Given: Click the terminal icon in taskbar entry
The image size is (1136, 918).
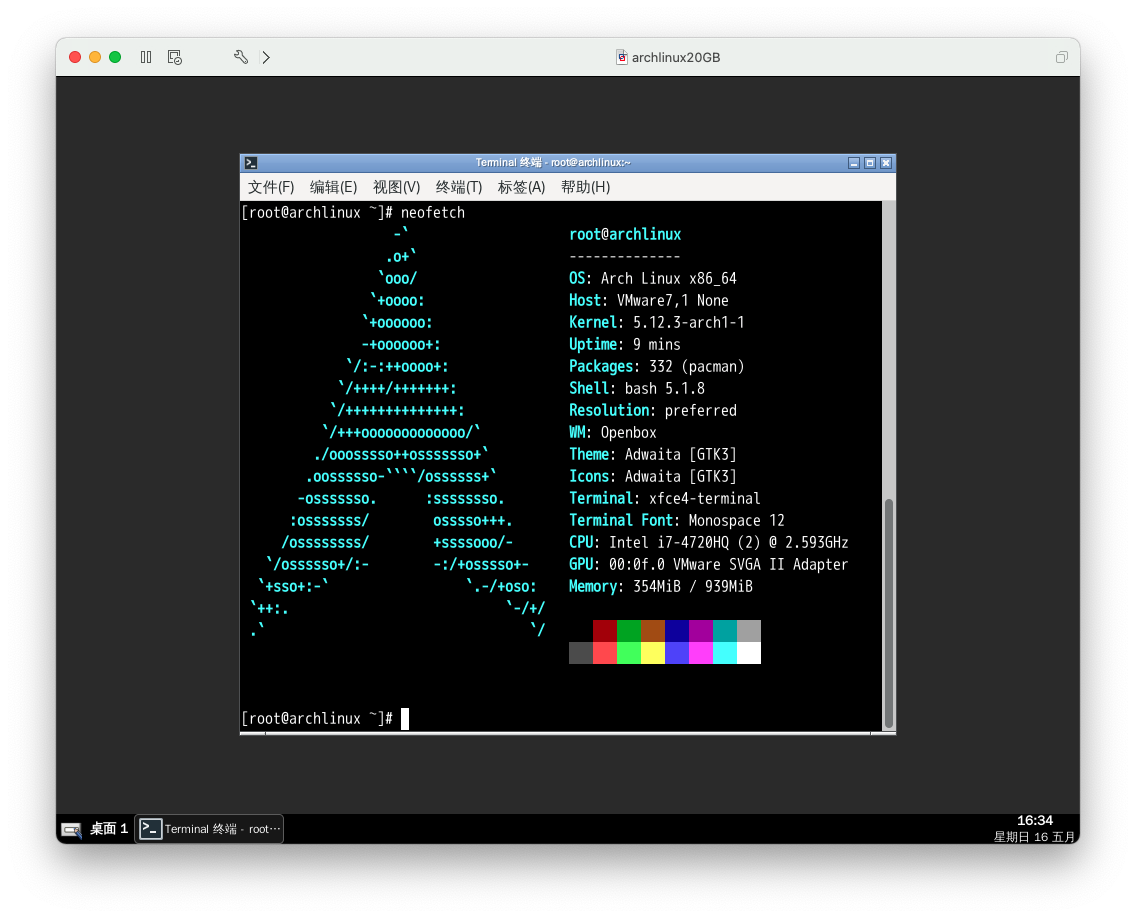Looking at the screenshot, I should point(150,829).
